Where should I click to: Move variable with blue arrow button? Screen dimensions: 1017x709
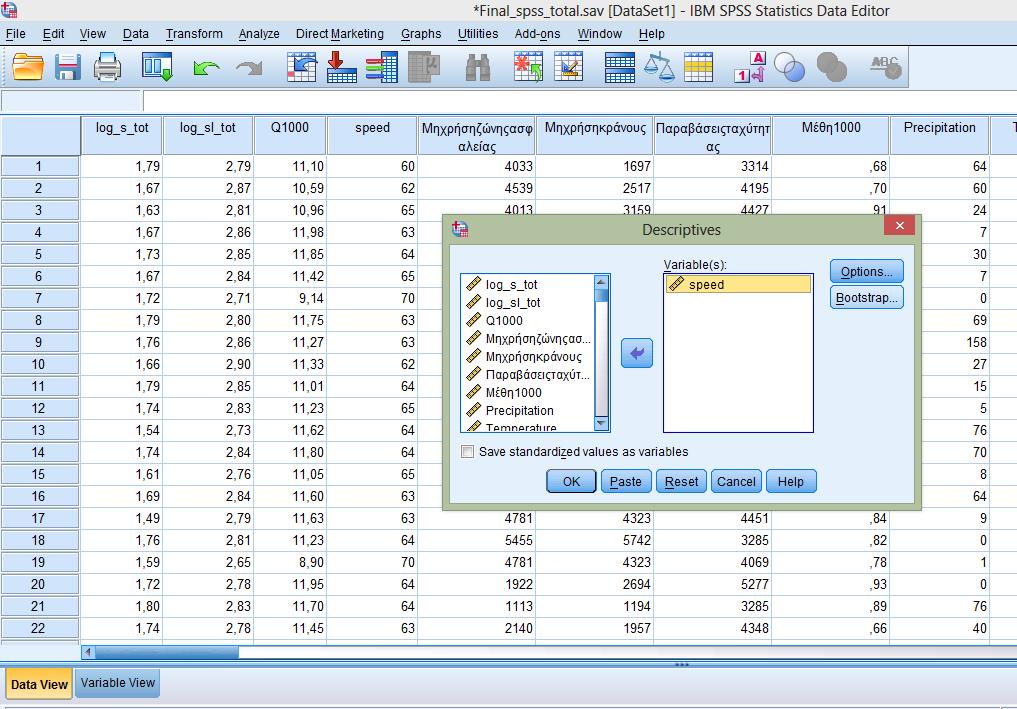coord(637,353)
